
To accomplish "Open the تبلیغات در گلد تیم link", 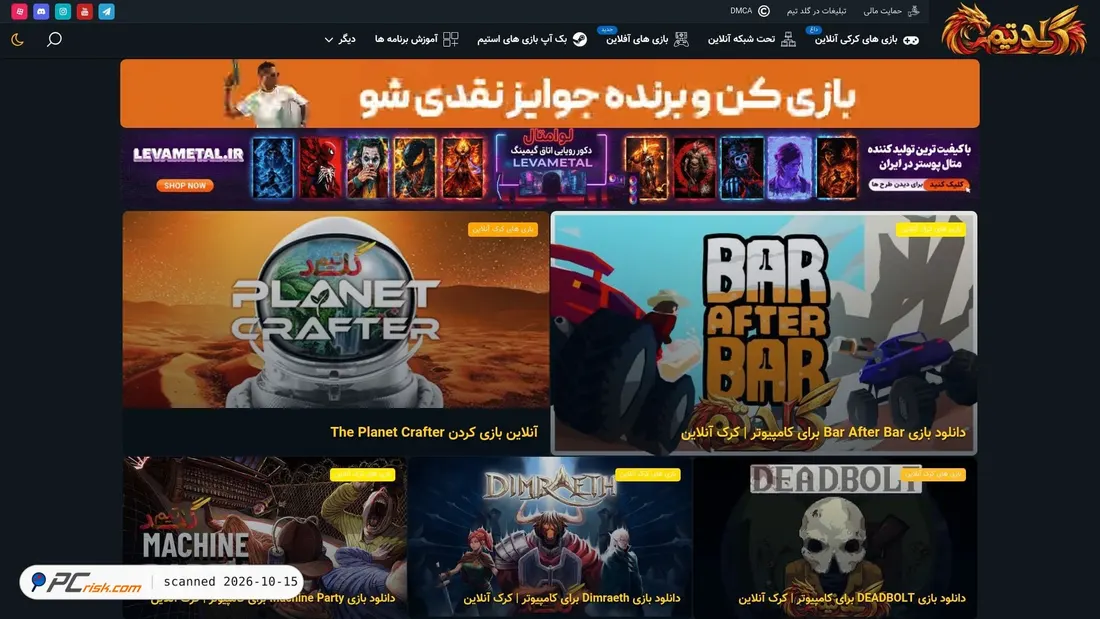I will [x=816, y=11].
